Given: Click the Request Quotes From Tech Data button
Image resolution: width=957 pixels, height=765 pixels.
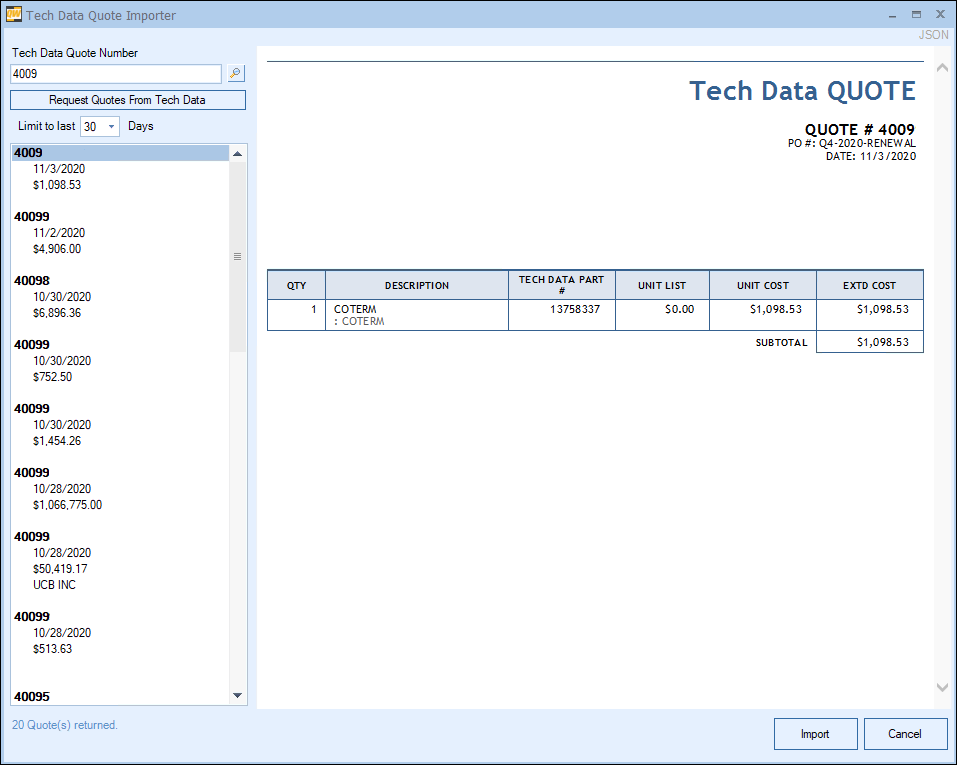Looking at the screenshot, I should (x=128, y=100).
